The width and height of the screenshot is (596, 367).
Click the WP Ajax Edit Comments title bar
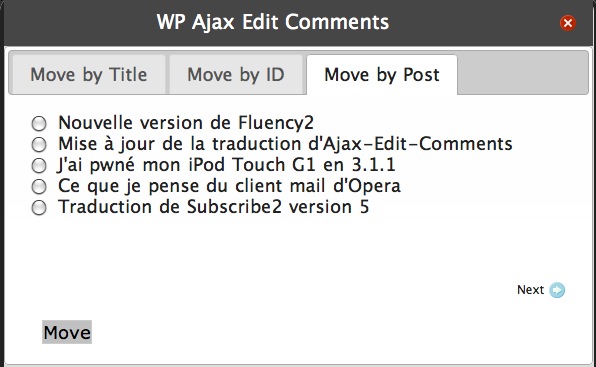[273, 22]
